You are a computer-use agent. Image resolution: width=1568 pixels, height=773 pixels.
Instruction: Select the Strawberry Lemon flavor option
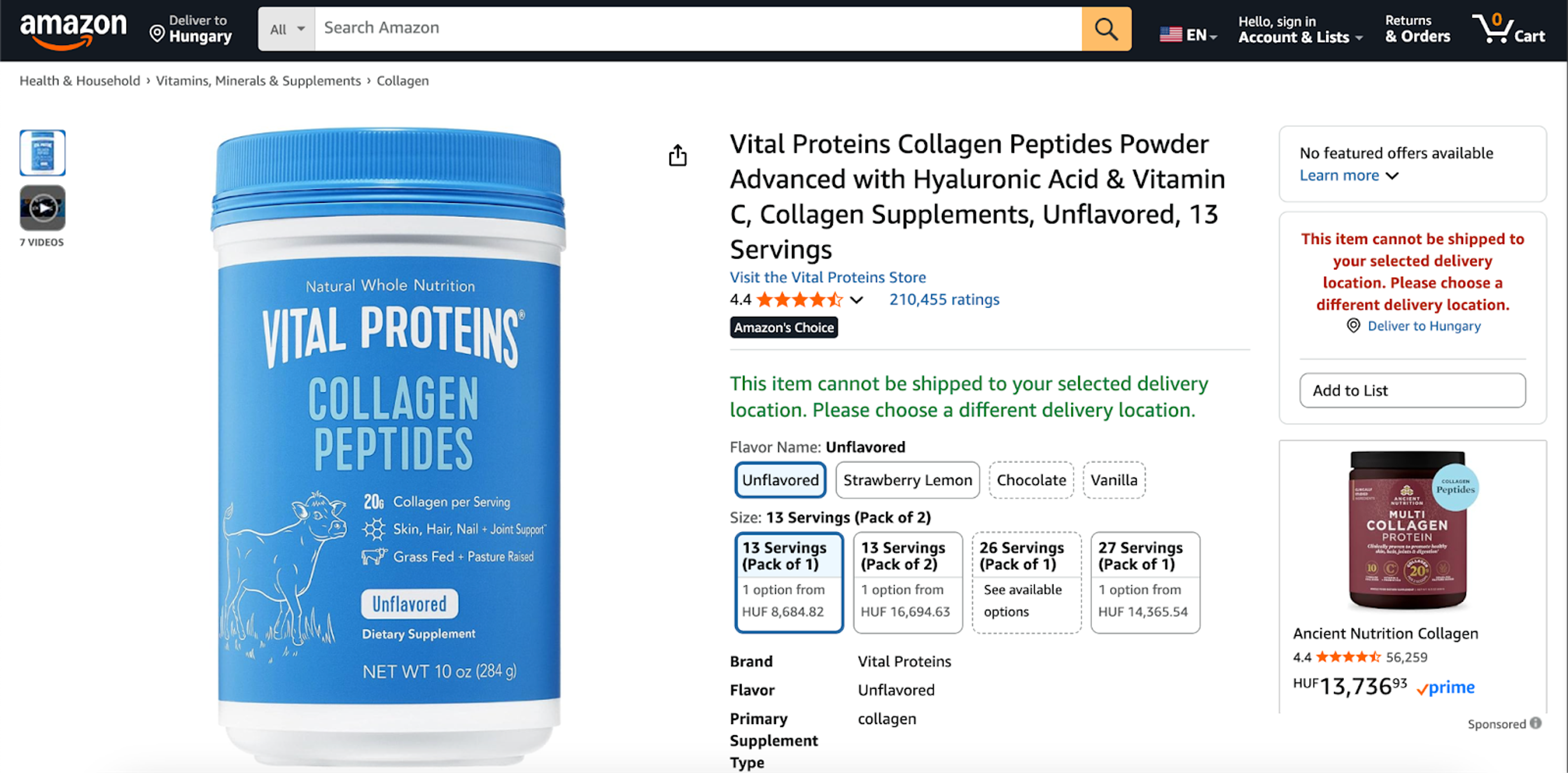pos(906,480)
